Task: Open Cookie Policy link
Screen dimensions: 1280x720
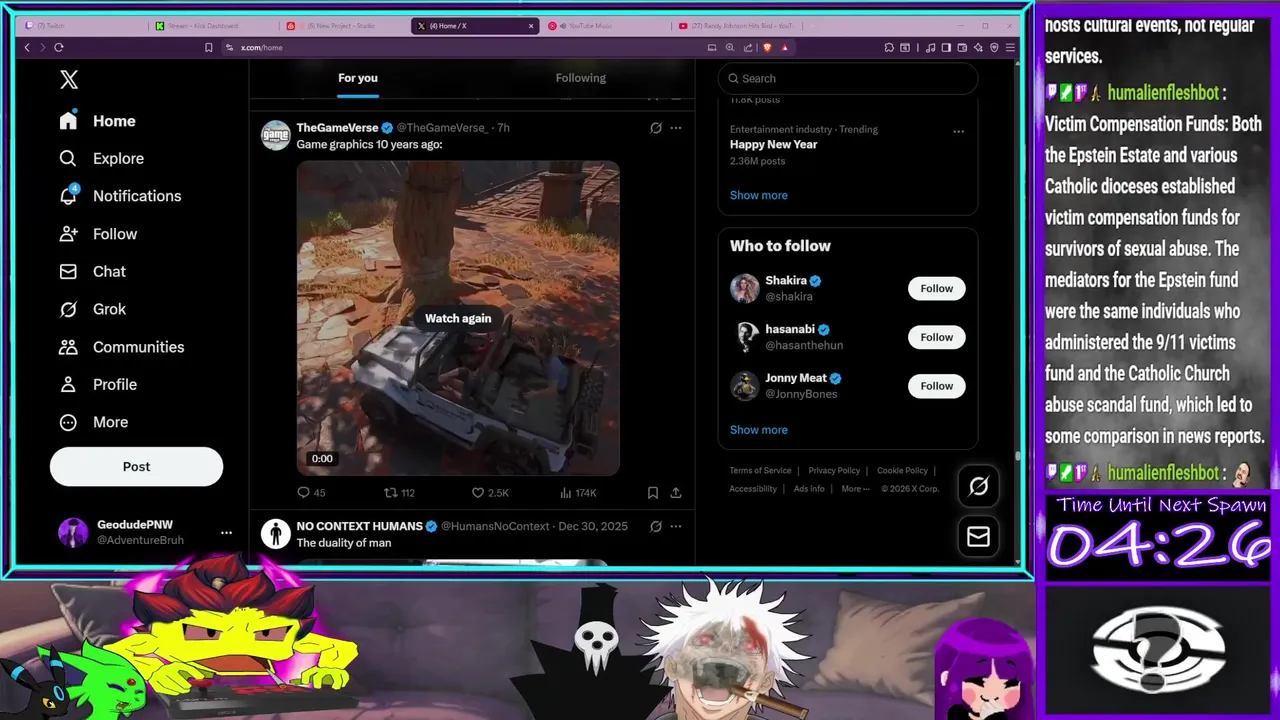Action: pos(902,470)
